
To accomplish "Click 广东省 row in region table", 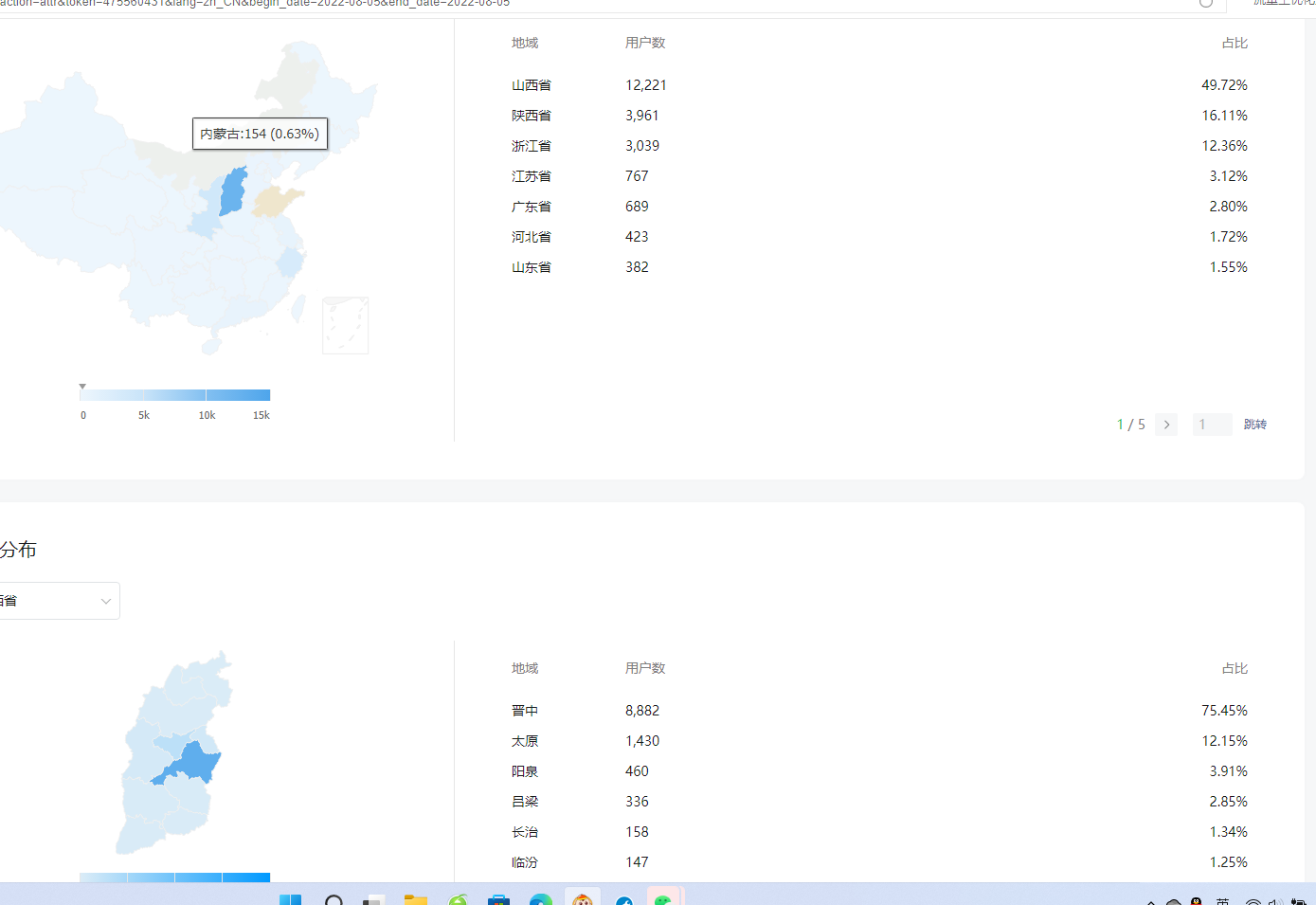I will (879, 207).
